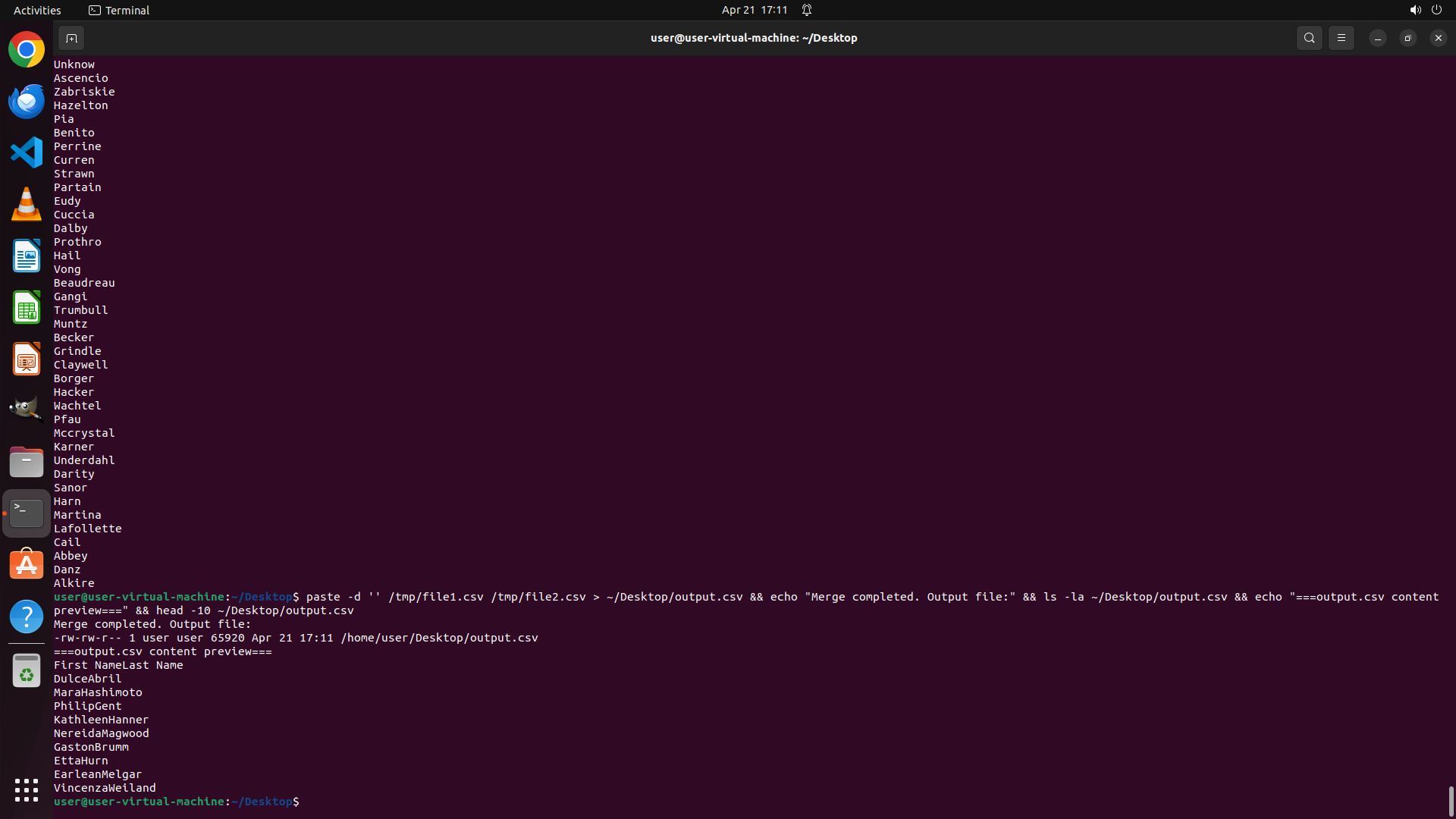Open the terminal hamburger menu
The width and height of the screenshot is (1456, 819).
[1341, 38]
